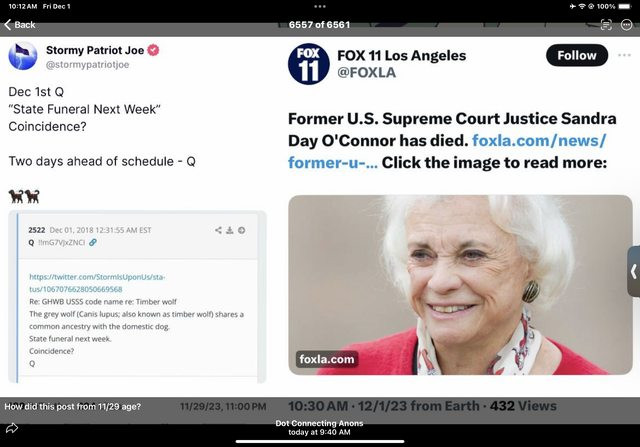Viewport: 640px width, 447px height.
Task: Follow FOX 11 Los Angeles
Action: pyautogui.click(x=577, y=55)
